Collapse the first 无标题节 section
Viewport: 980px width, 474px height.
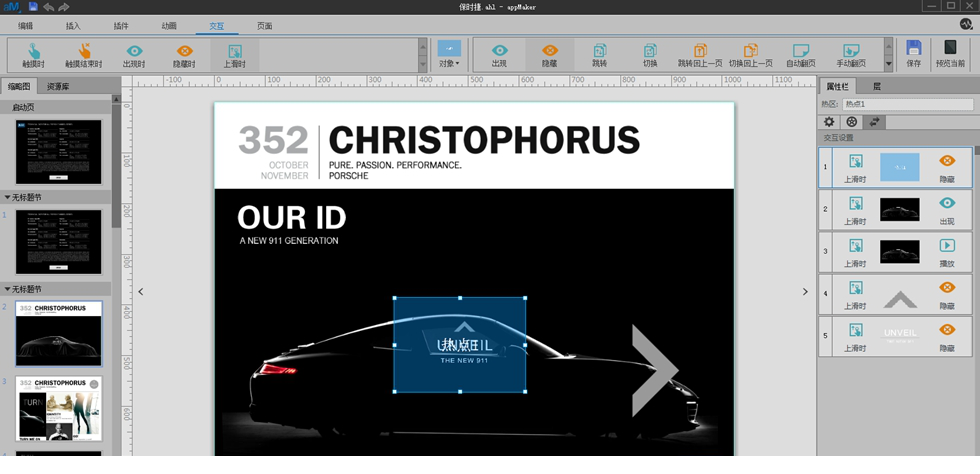click(x=8, y=198)
